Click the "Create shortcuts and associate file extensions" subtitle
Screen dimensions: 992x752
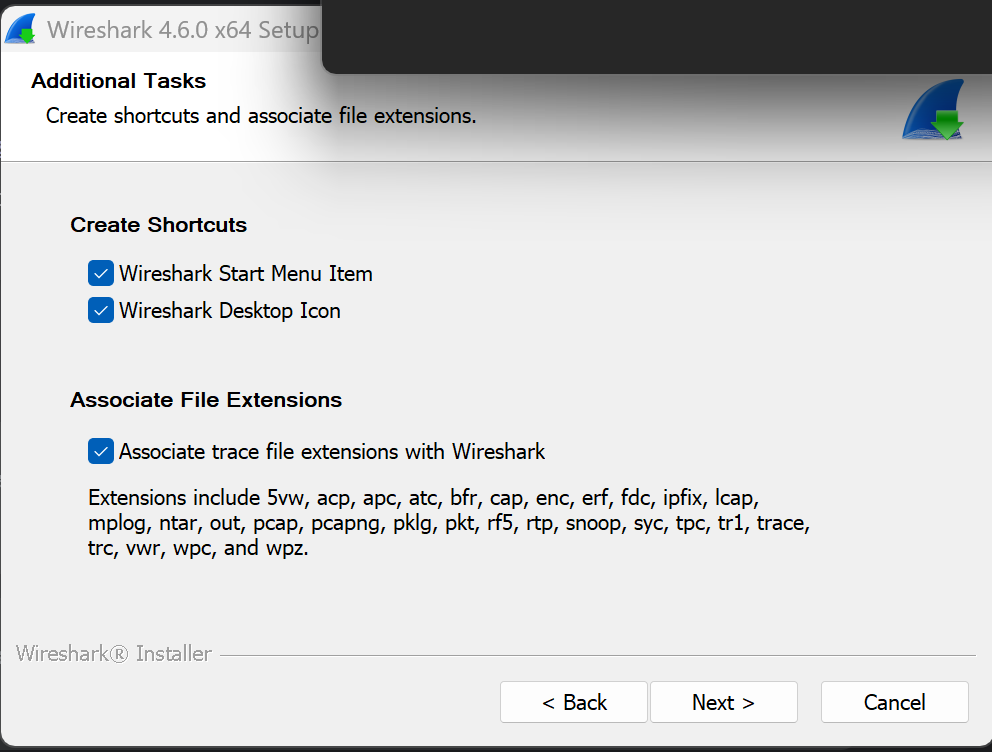(x=261, y=116)
